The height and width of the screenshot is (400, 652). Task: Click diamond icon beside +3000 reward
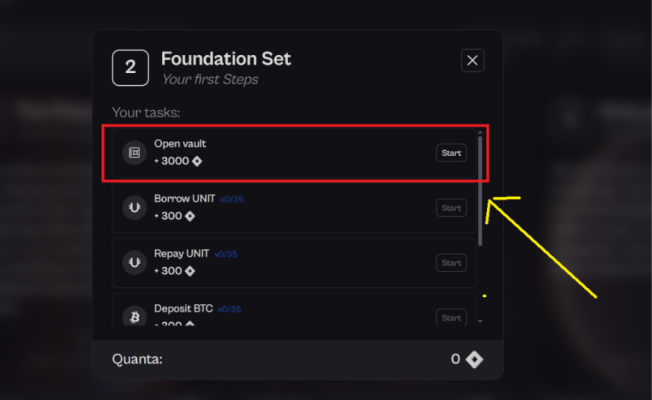click(198, 161)
